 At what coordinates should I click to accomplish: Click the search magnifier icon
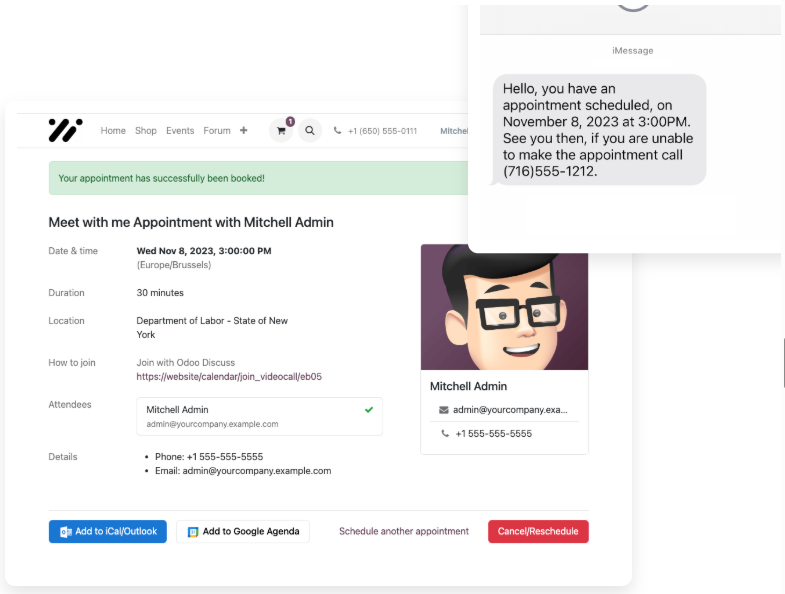point(310,130)
